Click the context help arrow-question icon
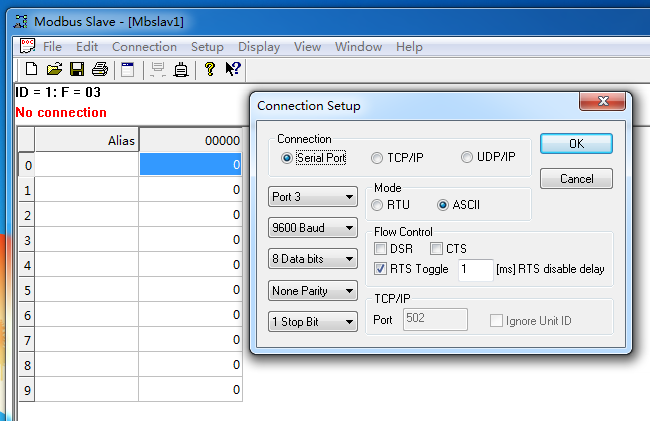Image resolution: width=650 pixels, height=421 pixels. (233, 69)
